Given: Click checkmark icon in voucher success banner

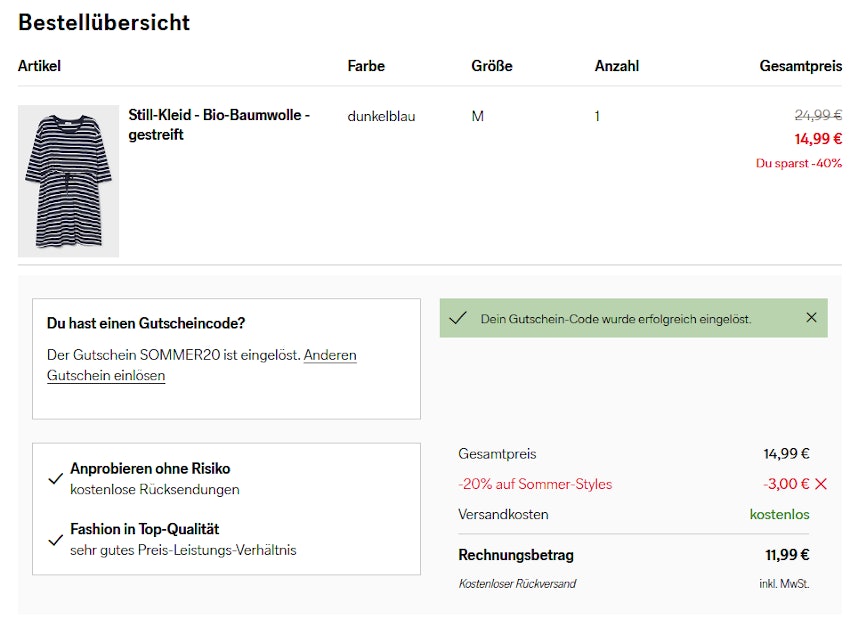Looking at the screenshot, I should tap(458, 318).
